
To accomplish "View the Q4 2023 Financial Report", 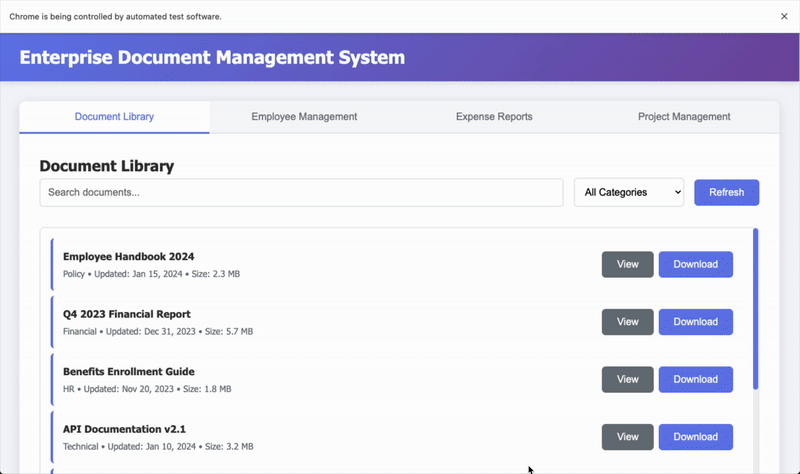I will 627,322.
